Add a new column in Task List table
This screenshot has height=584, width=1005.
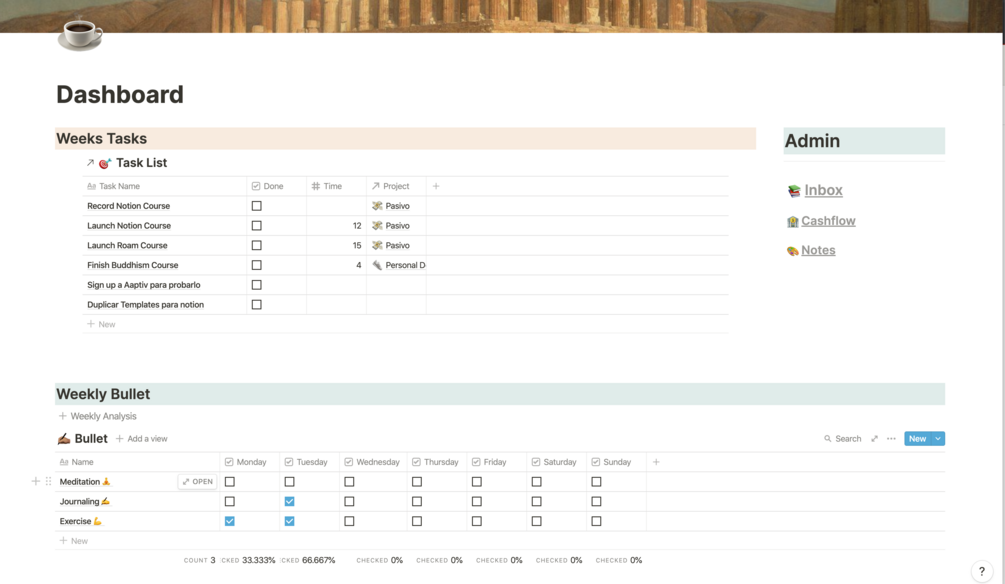(436, 186)
